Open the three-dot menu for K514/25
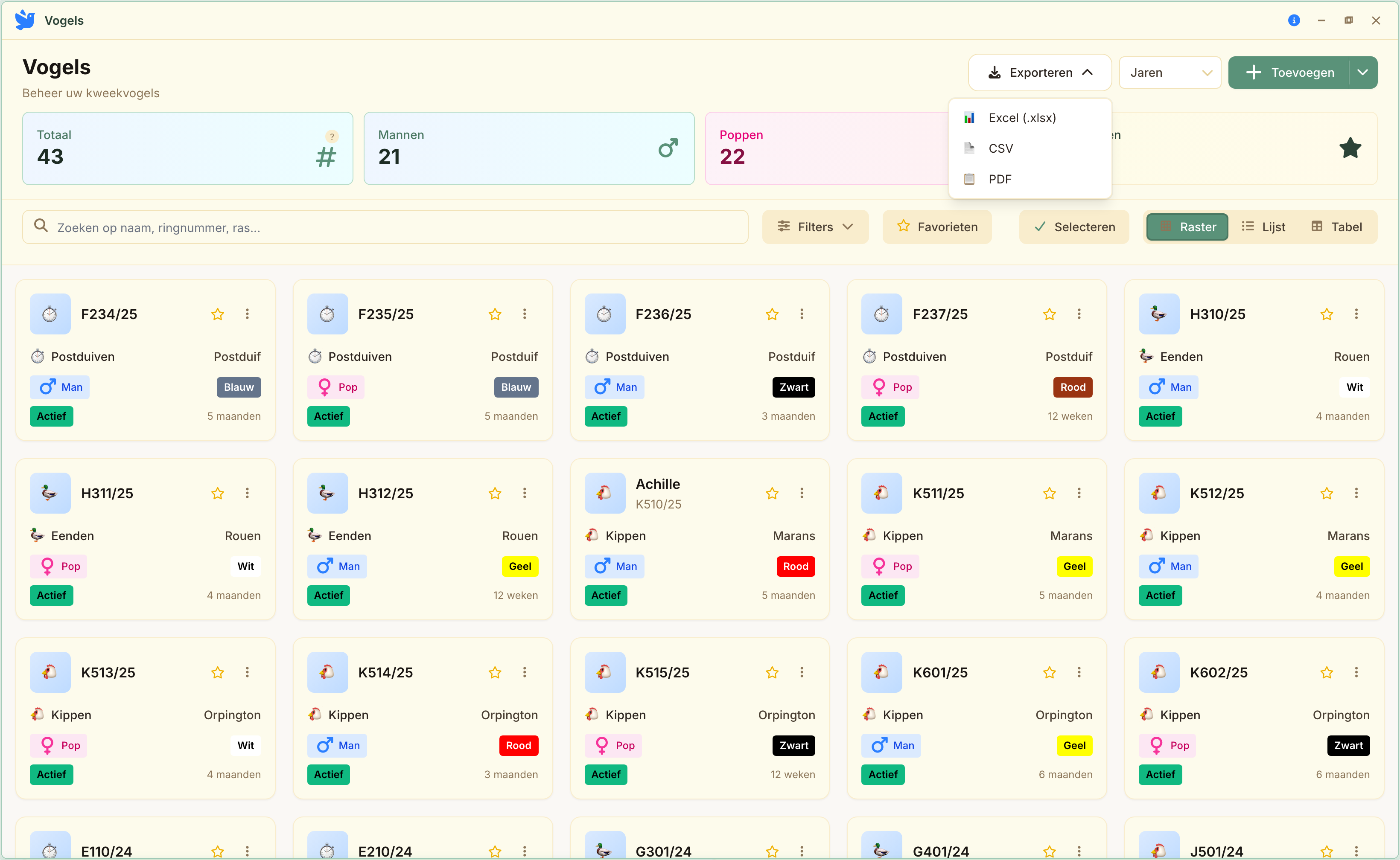The height and width of the screenshot is (860, 1400). coord(525,672)
